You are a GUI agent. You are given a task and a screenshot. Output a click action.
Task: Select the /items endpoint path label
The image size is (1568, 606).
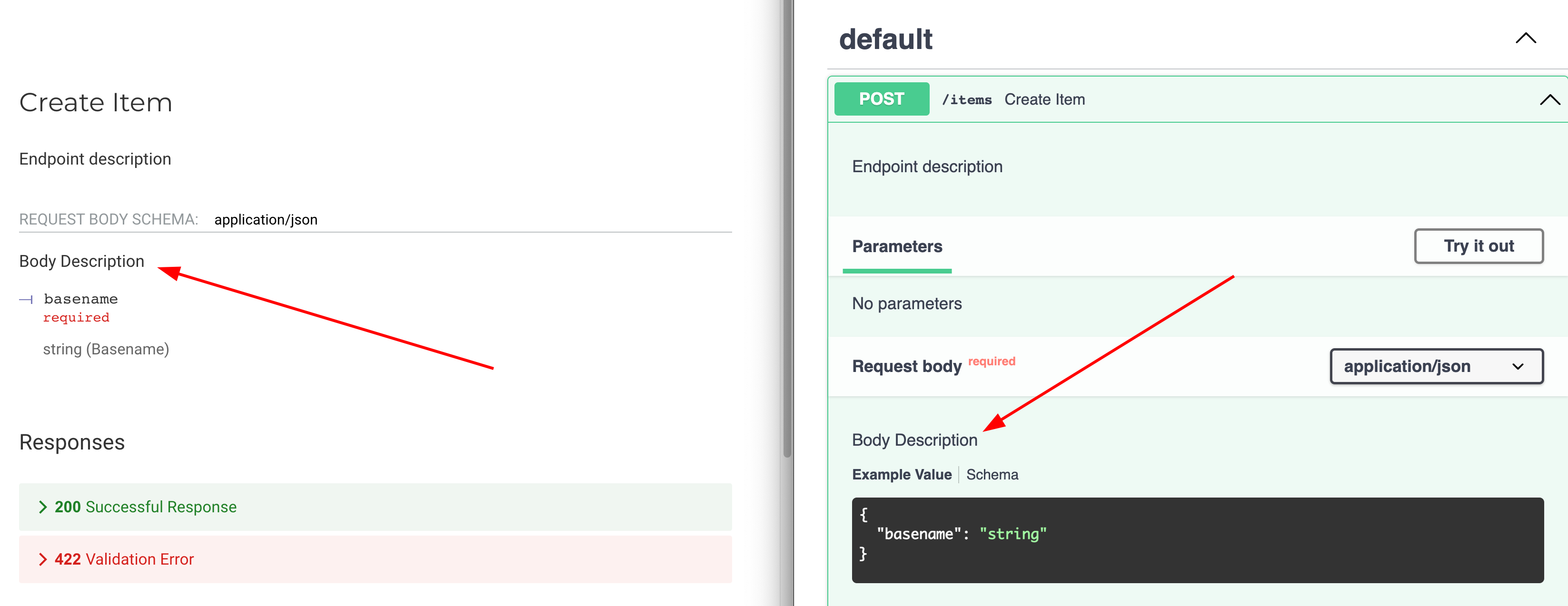tap(967, 99)
